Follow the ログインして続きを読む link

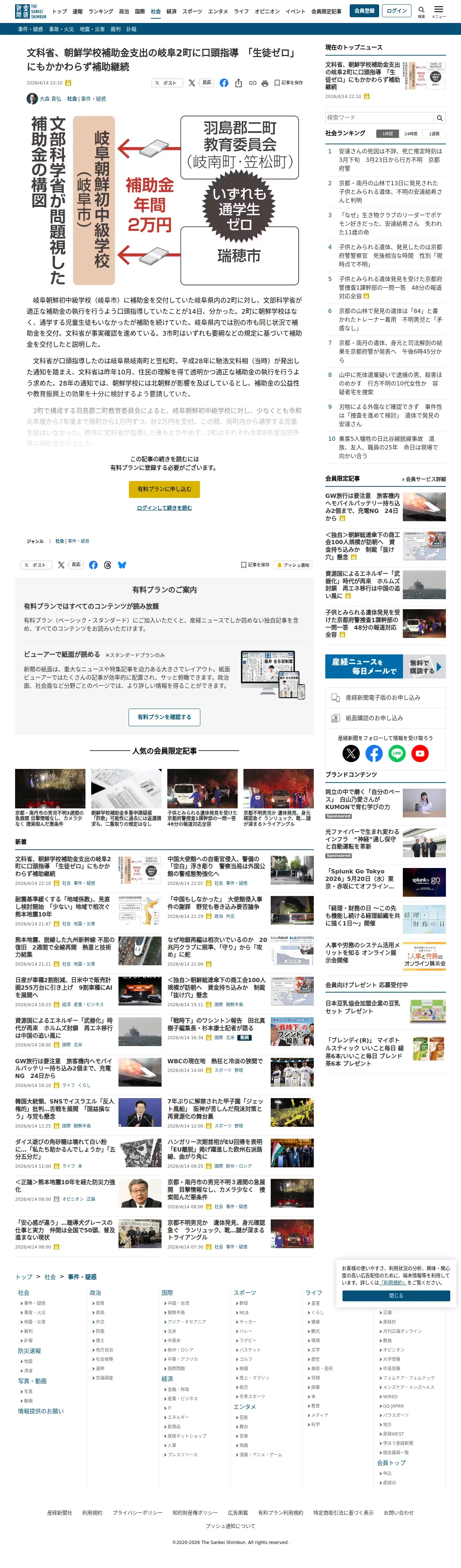[x=164, y=508]
